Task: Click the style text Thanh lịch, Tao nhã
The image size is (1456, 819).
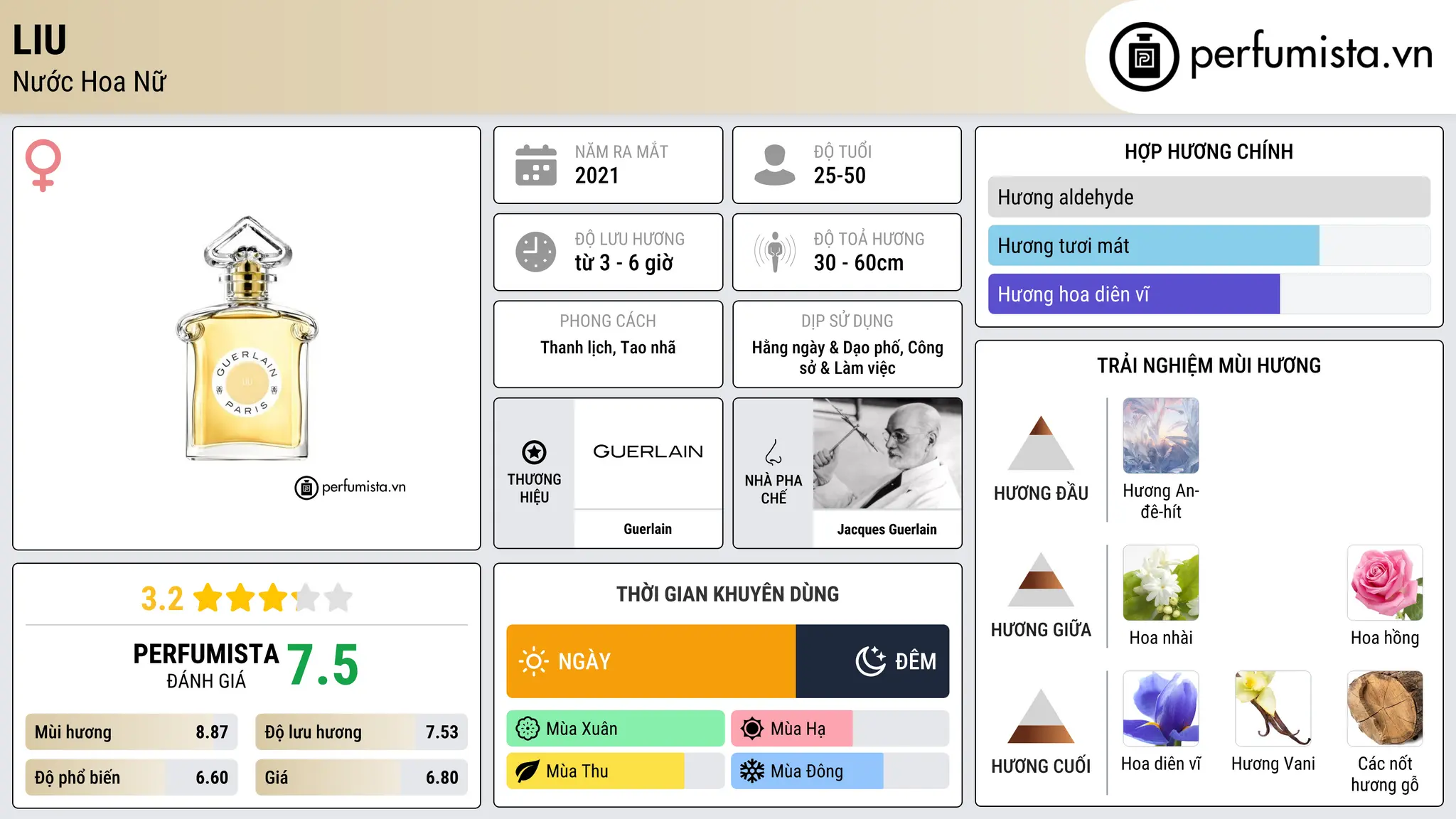Action: [x=608, y=348]
